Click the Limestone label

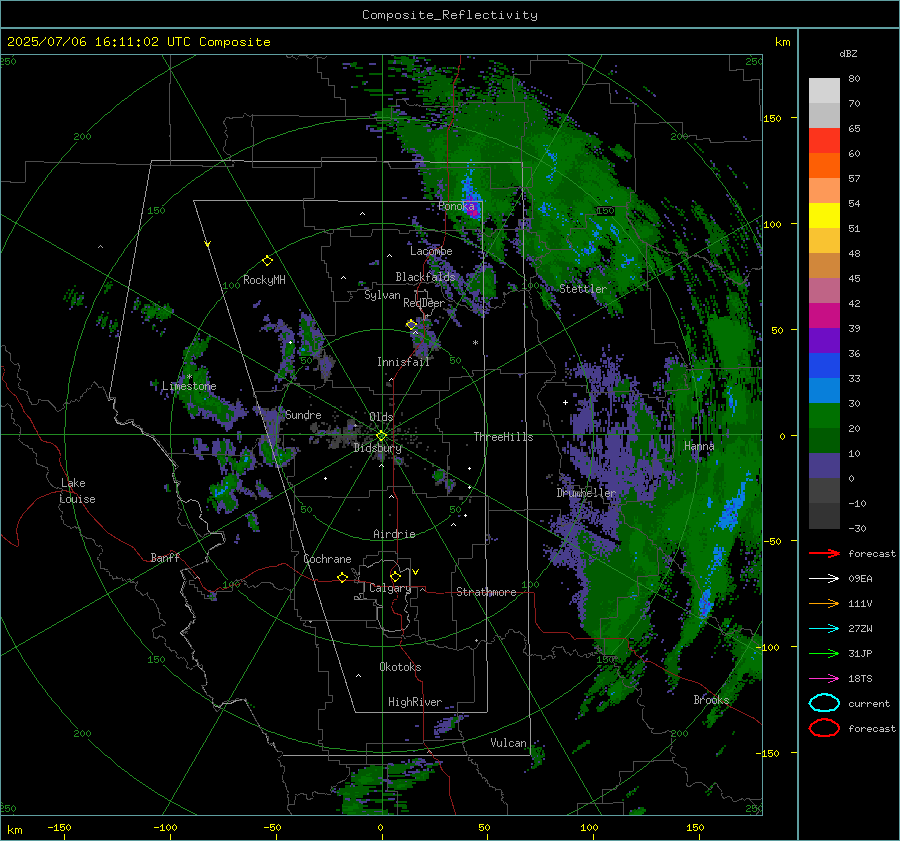(189, 386)
